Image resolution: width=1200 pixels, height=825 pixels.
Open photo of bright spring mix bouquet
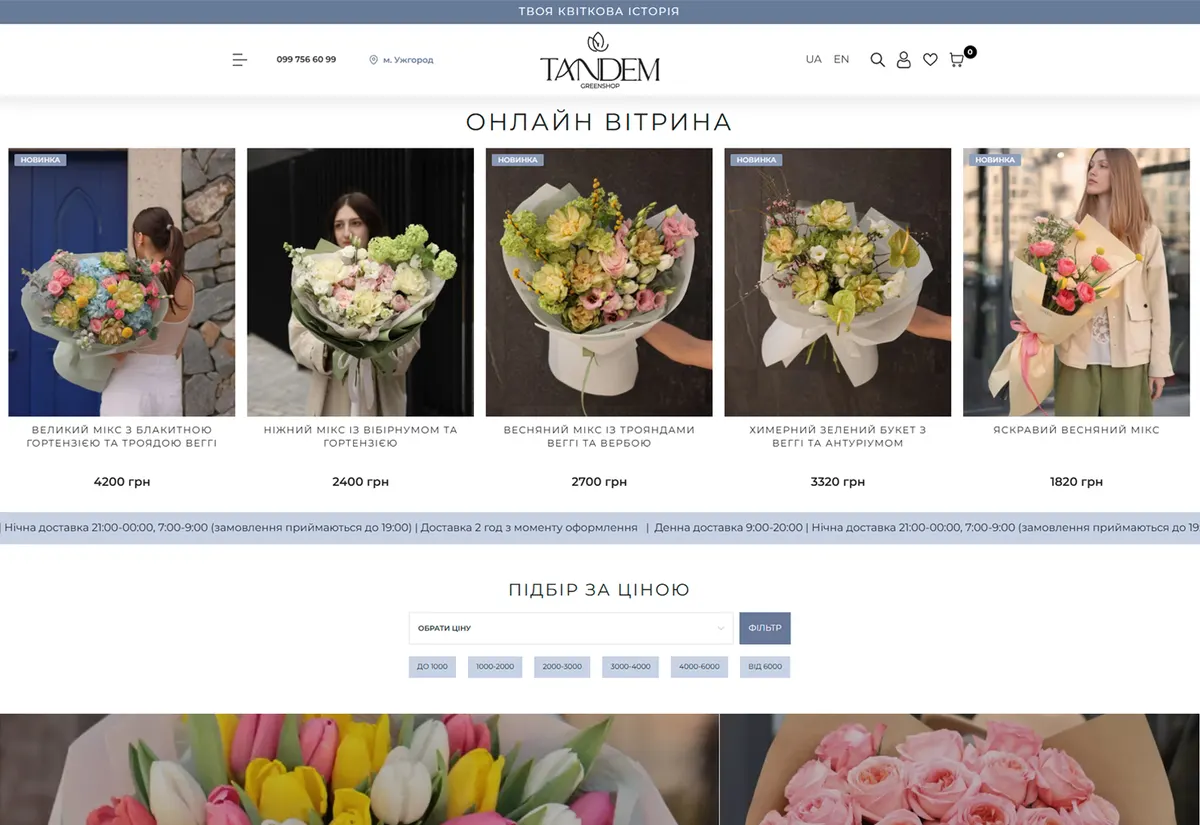(1076, 283)
